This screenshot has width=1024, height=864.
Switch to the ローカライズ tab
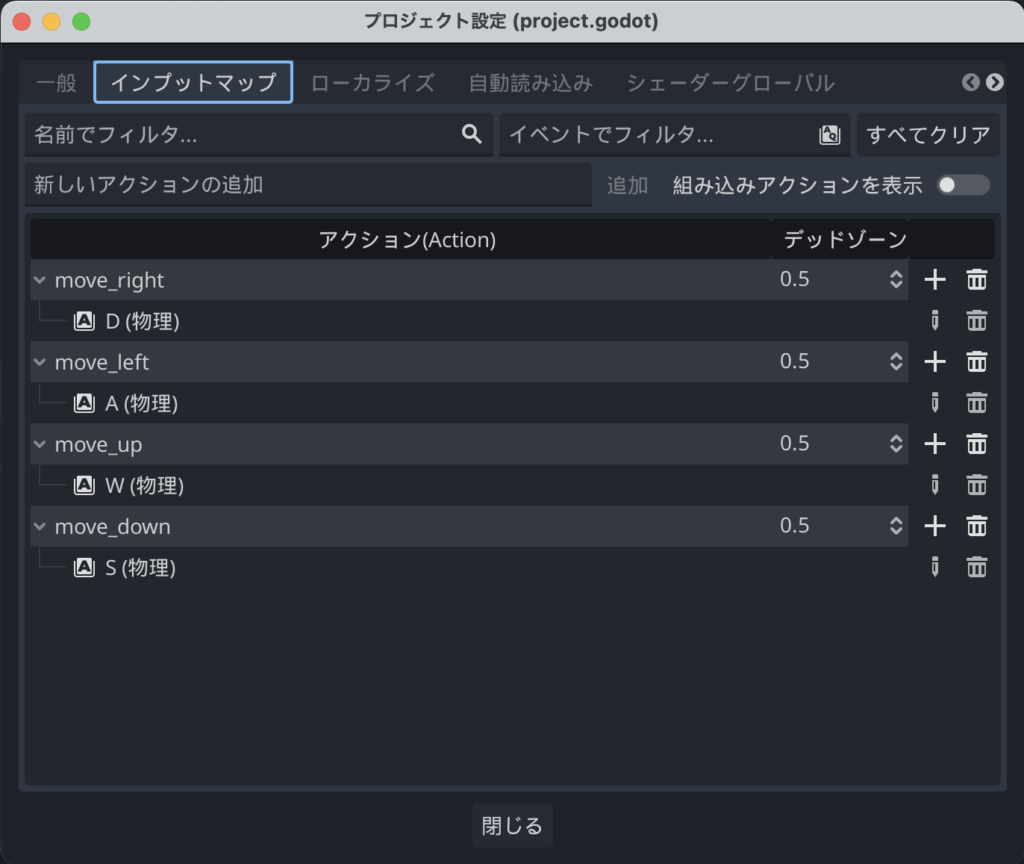click(373, 82)
